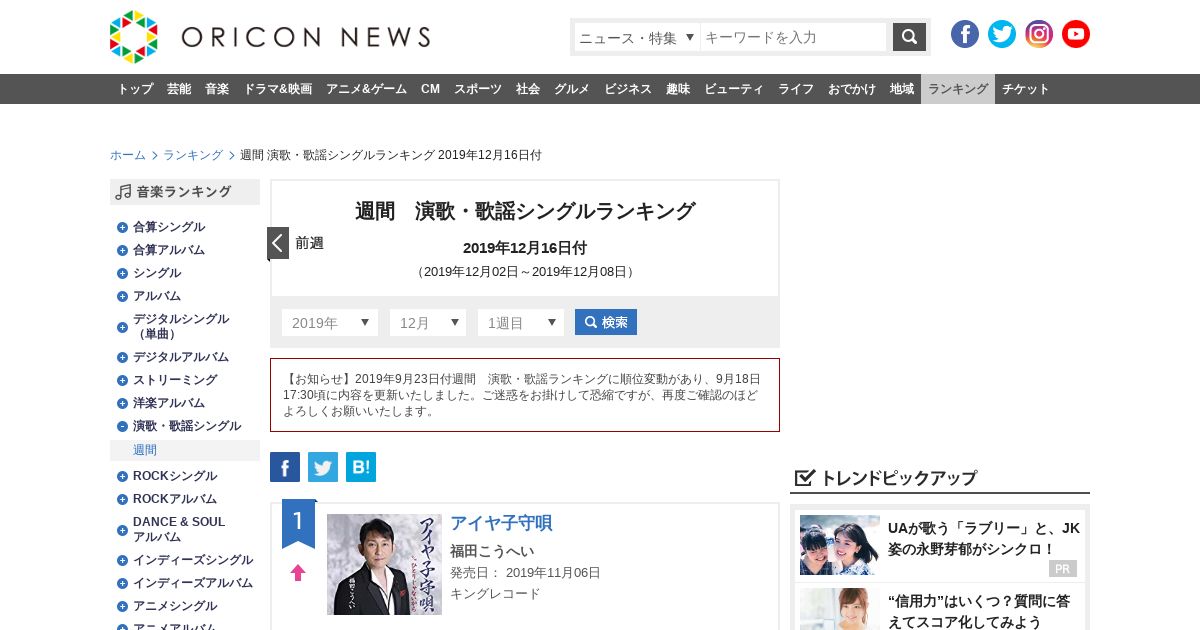
Task: Open Oricon YouTube icon in header
Action: [1076, 34]
